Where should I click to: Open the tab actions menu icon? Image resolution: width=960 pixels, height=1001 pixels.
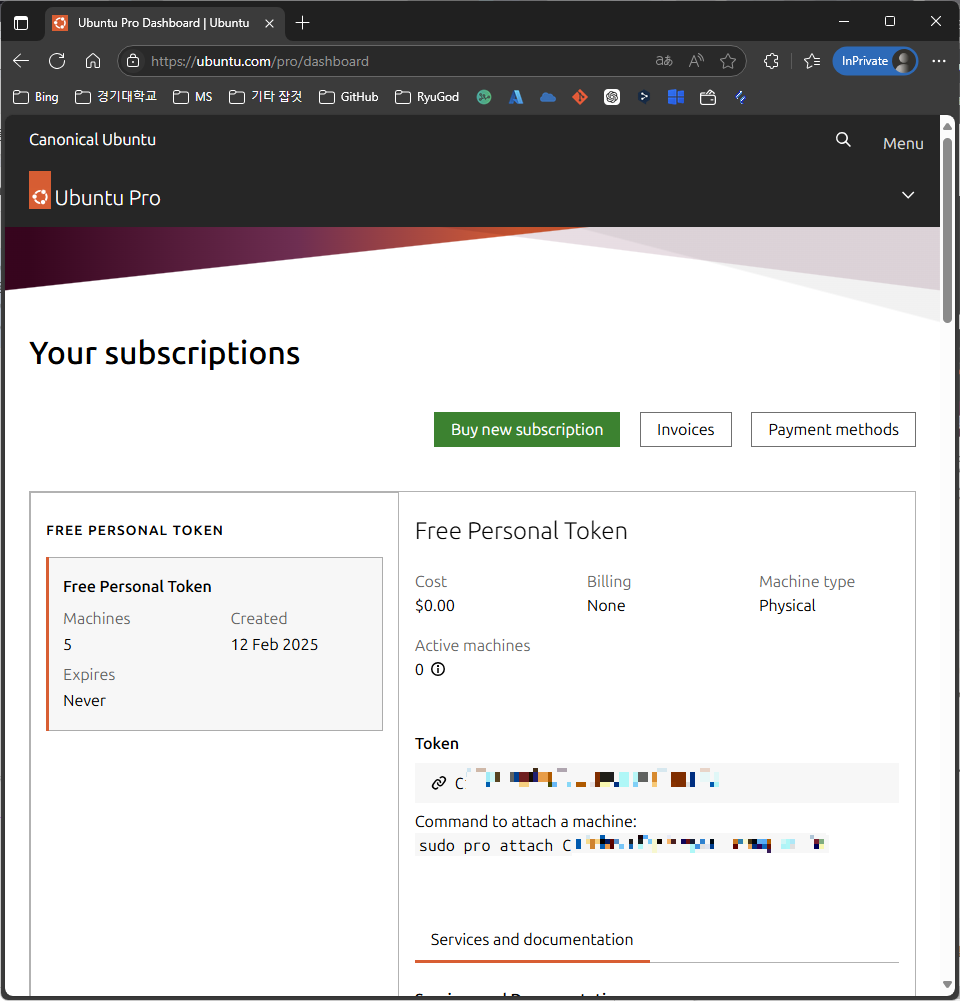[x=21, y=23]
